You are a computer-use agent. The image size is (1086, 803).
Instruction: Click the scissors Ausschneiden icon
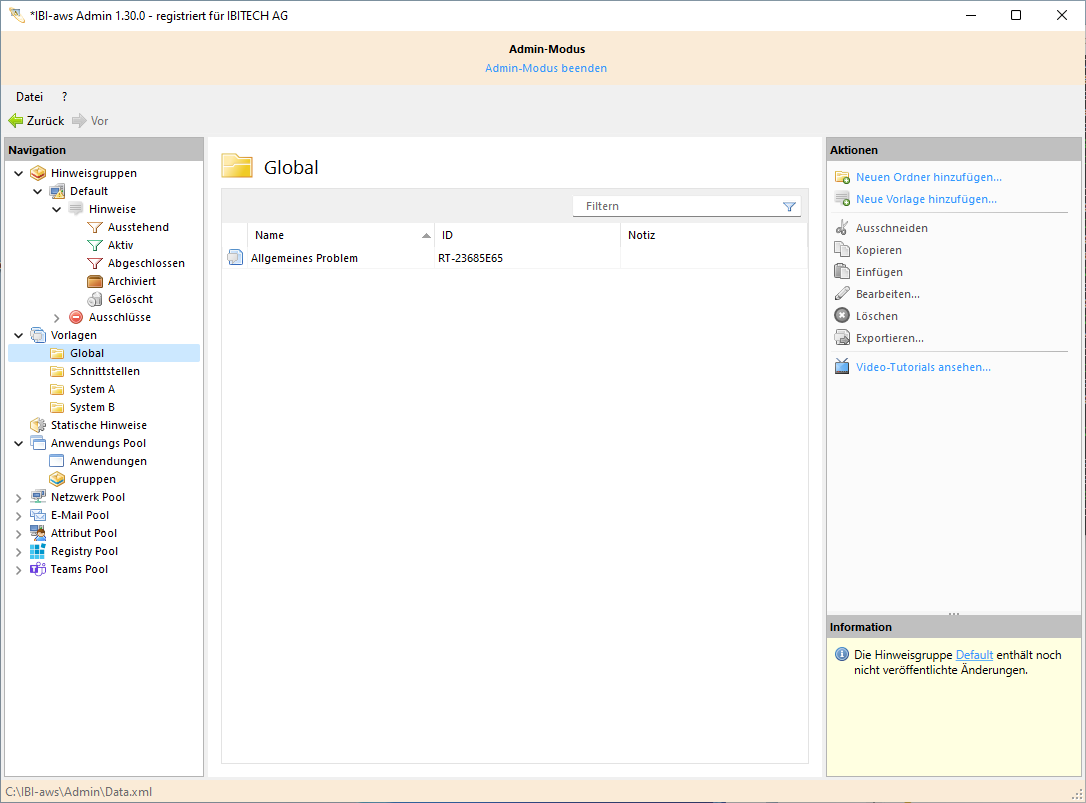pos(842,228)
